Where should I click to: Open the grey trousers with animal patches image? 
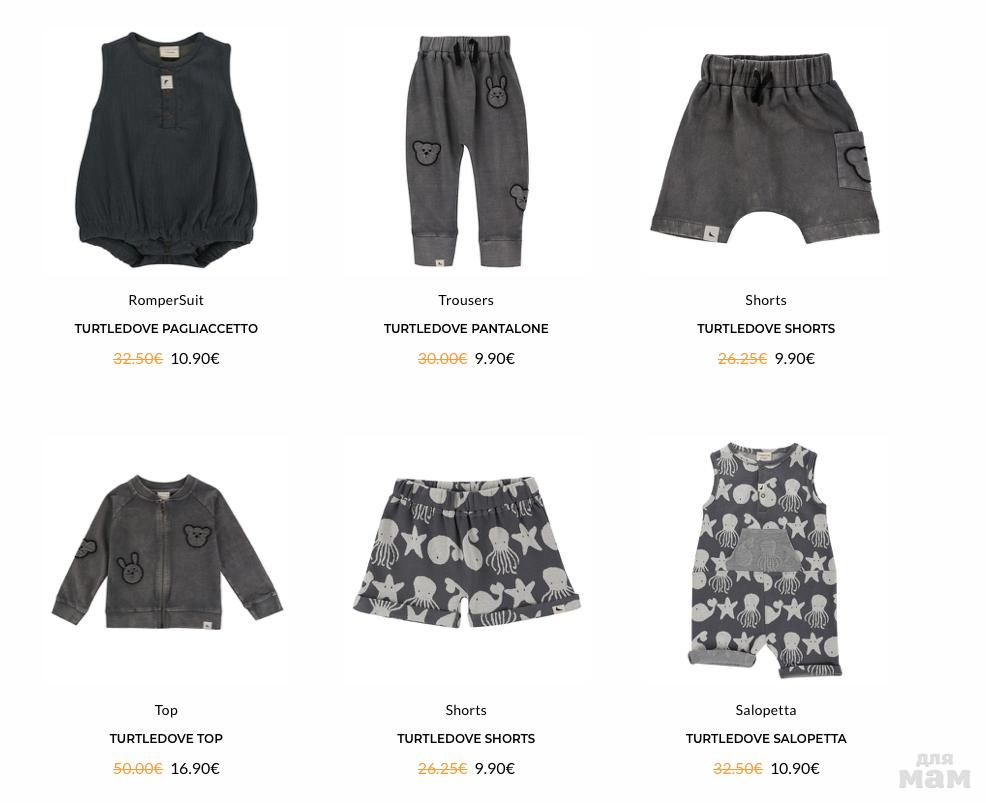point(466,151)
